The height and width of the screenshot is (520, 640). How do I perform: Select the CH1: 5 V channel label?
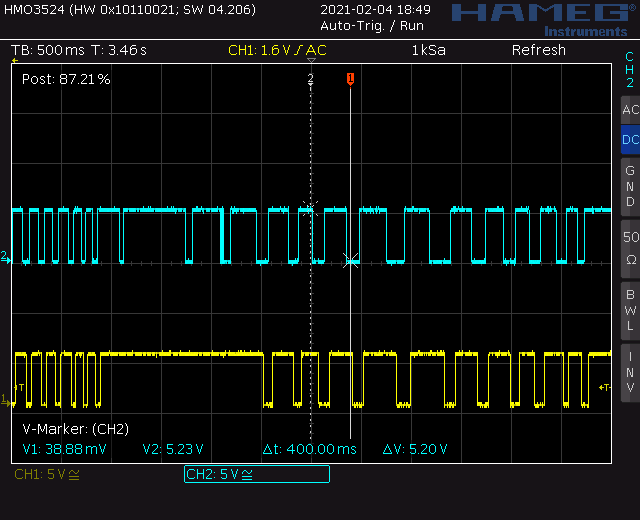click(47, 474)
